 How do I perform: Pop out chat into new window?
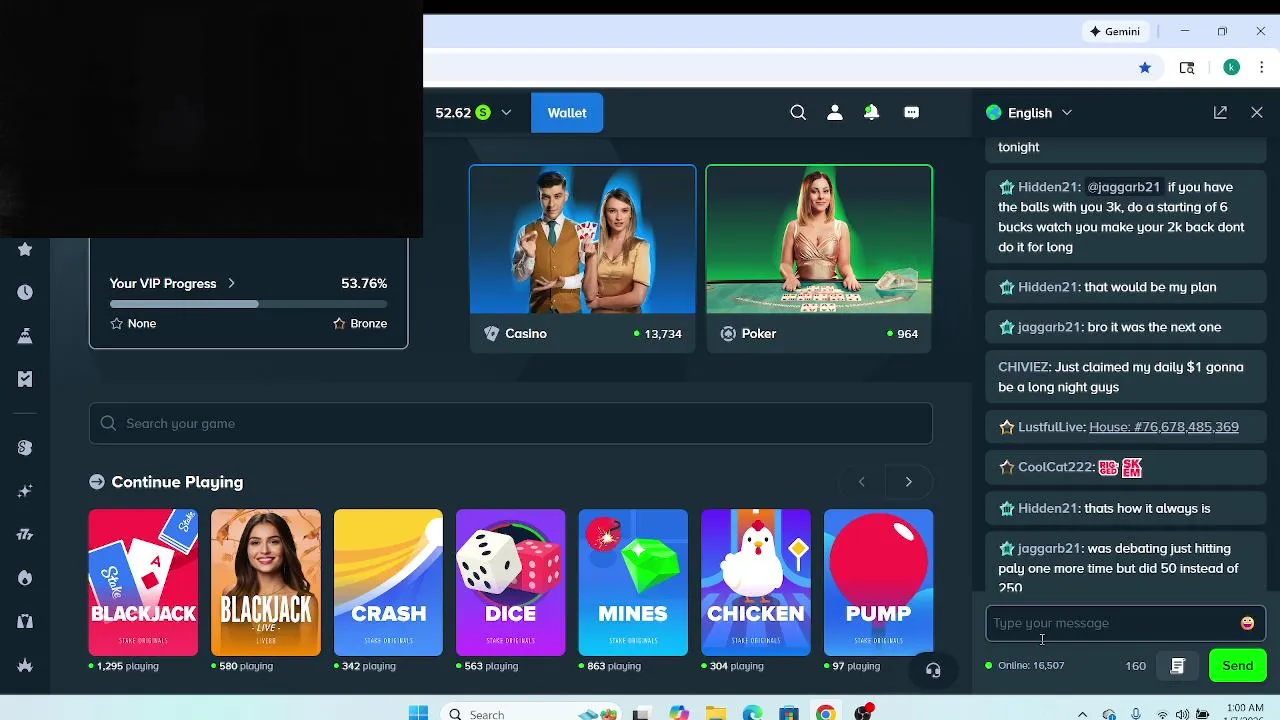coord(1220,113)
